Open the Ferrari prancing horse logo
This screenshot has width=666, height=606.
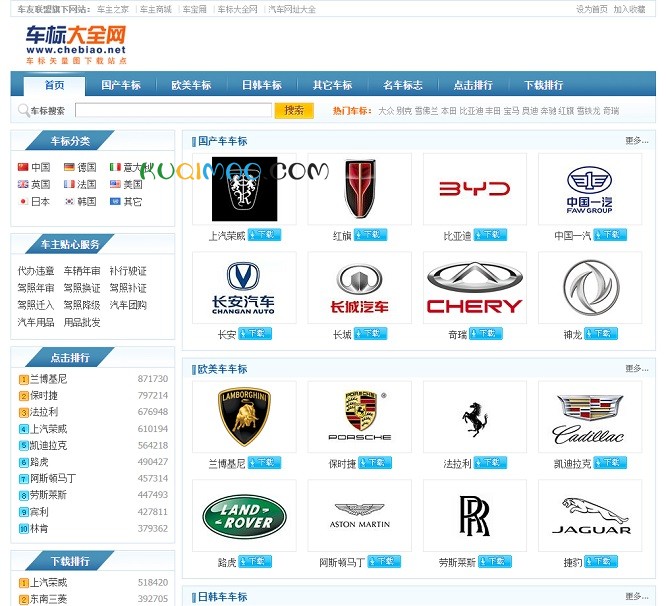[474, 419]
